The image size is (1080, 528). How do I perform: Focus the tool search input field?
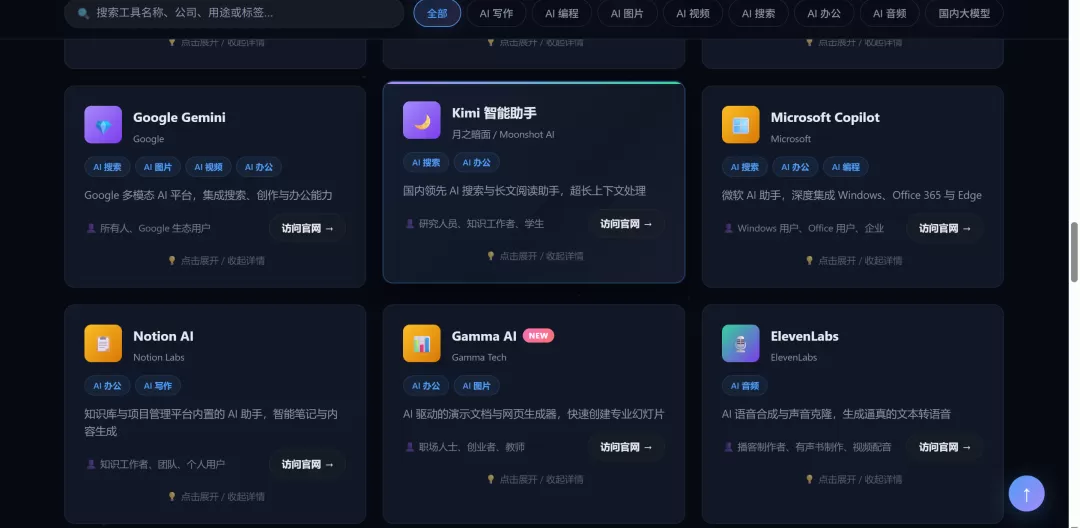pos(234,13)
